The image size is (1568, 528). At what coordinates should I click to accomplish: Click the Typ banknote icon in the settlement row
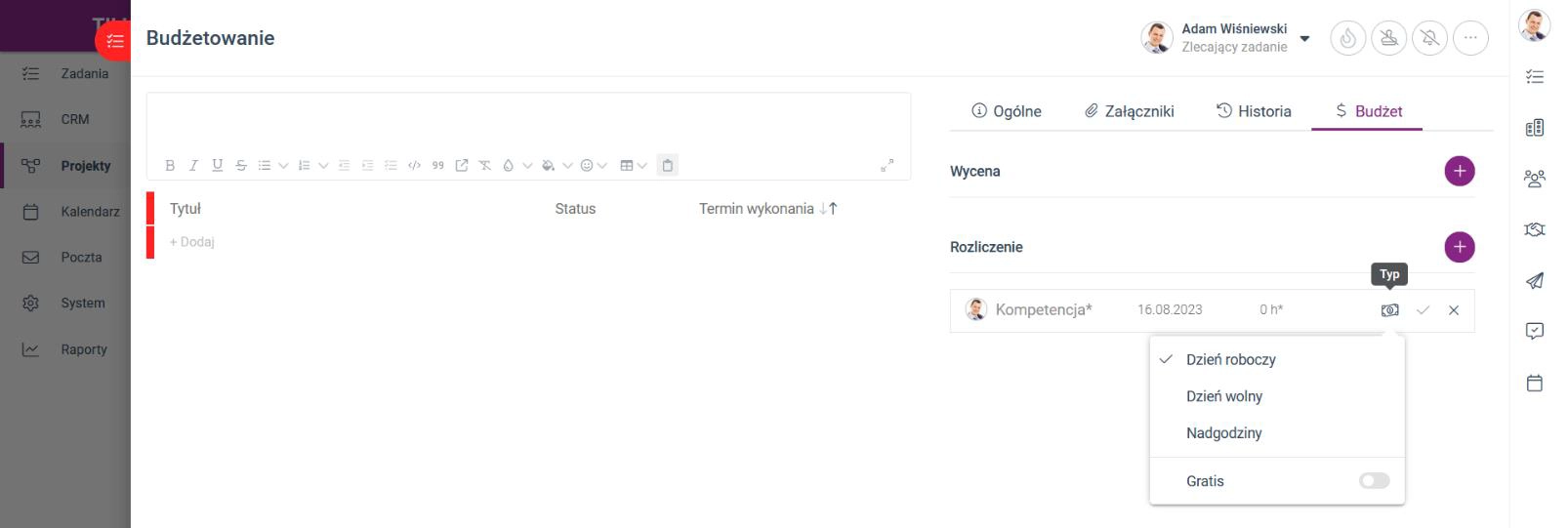click(1389, 310)
